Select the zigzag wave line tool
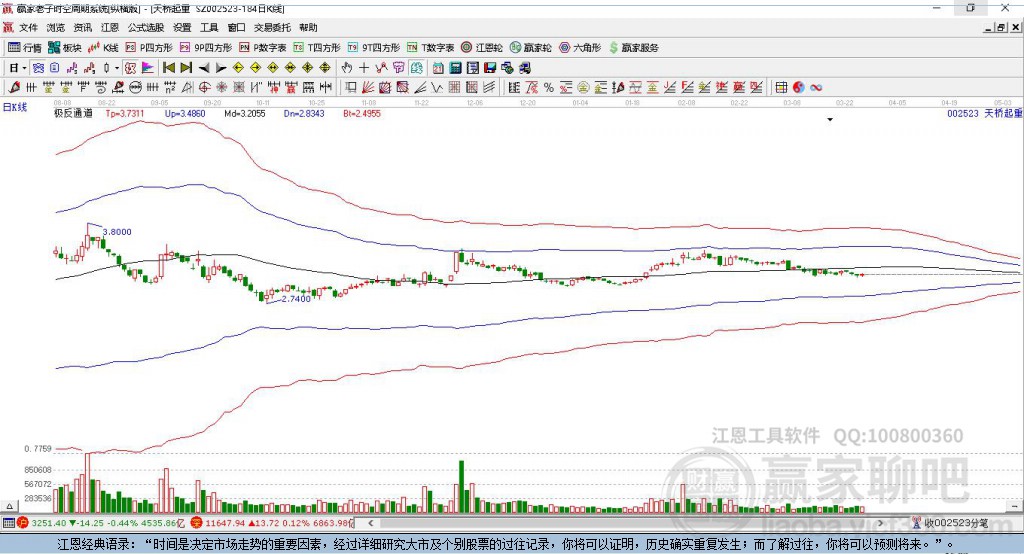Image resolution: width=1024 pixels, height=554 pixels. click(x=436, y=87)
